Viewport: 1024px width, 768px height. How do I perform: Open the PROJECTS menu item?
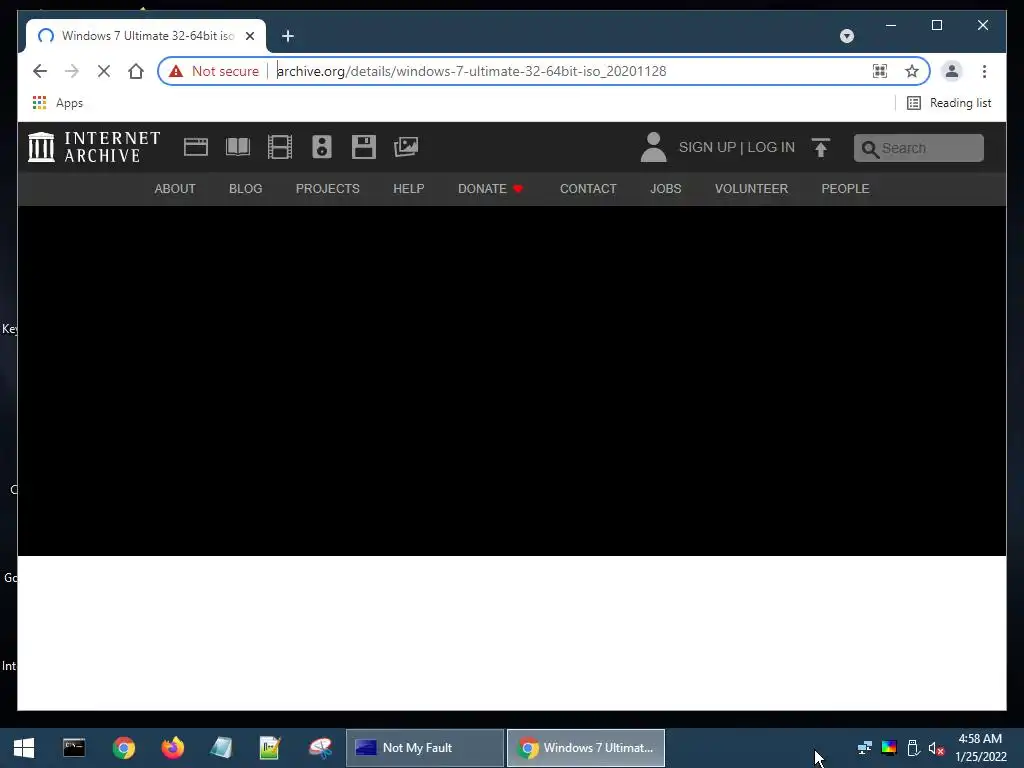click(328, 189)
